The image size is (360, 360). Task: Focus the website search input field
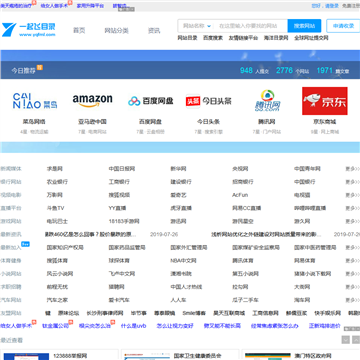click(251, 26)
